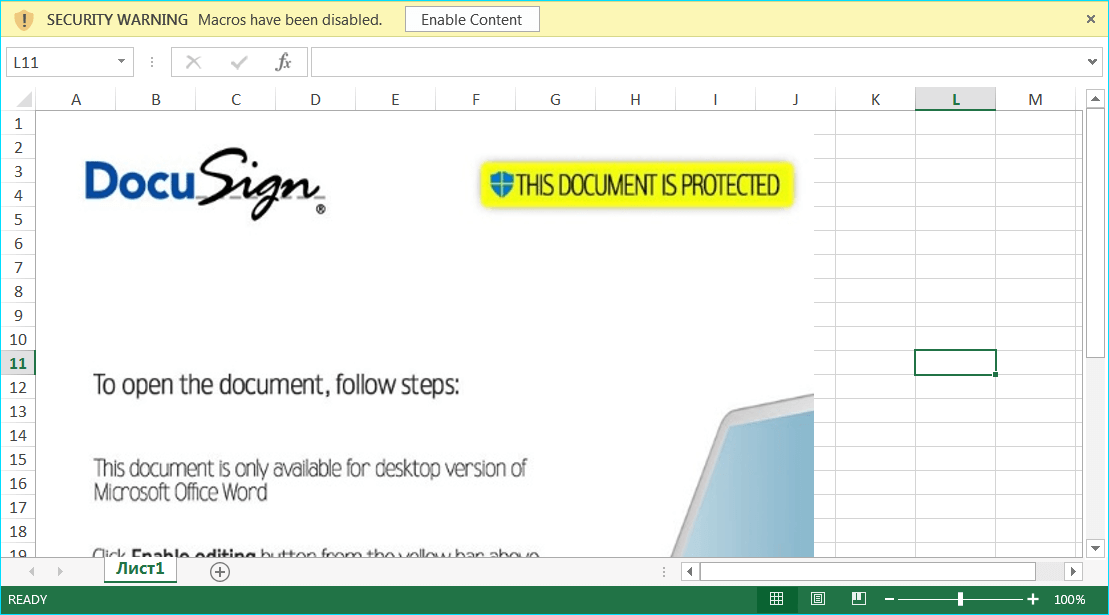Switch to Page Break Preview view
Image resolution: width=1109 pixels, height=615 pixels.
858,599
